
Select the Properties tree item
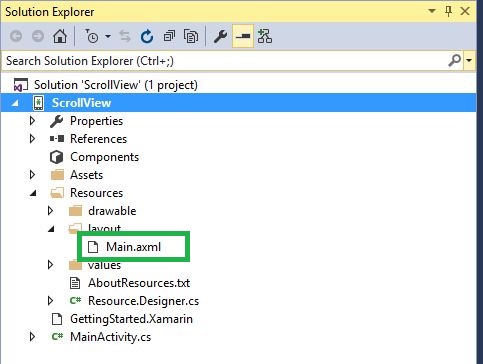tap(96, 121)
